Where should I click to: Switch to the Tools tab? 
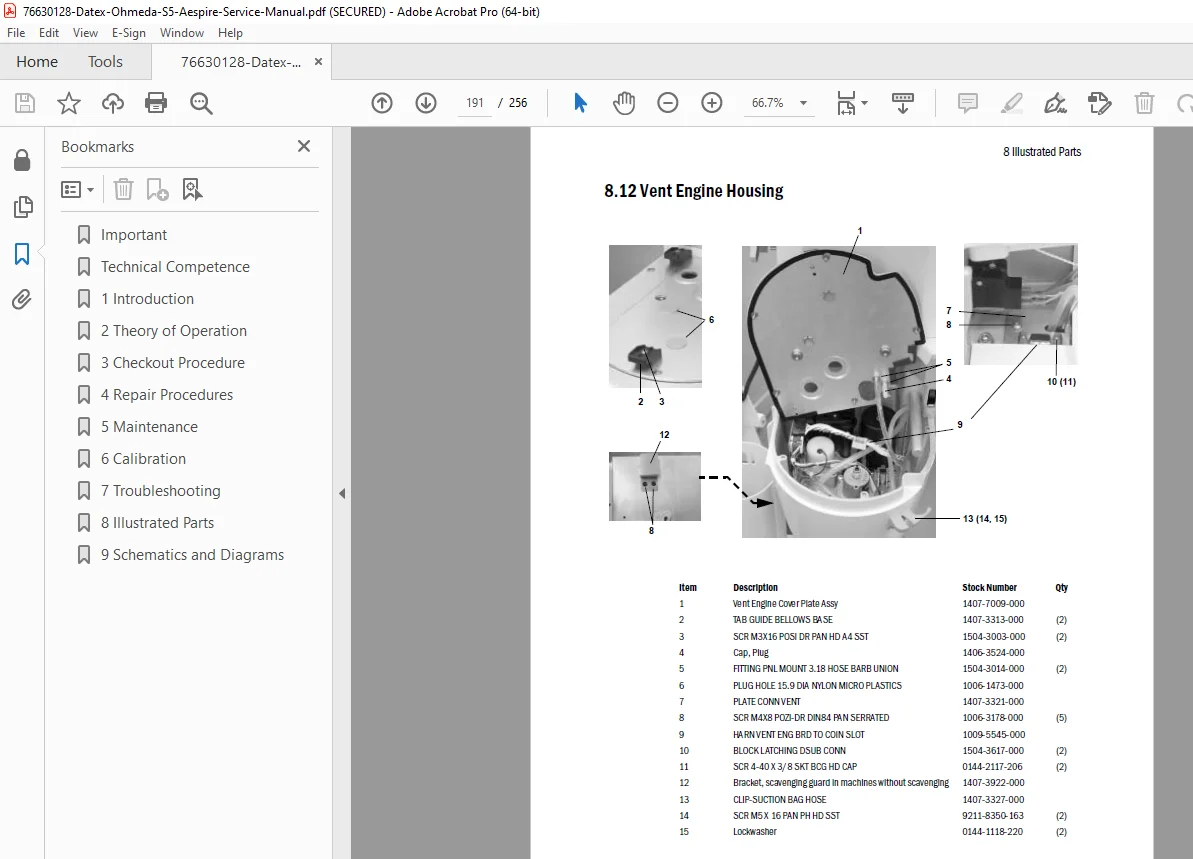click(x=105, y=62)
